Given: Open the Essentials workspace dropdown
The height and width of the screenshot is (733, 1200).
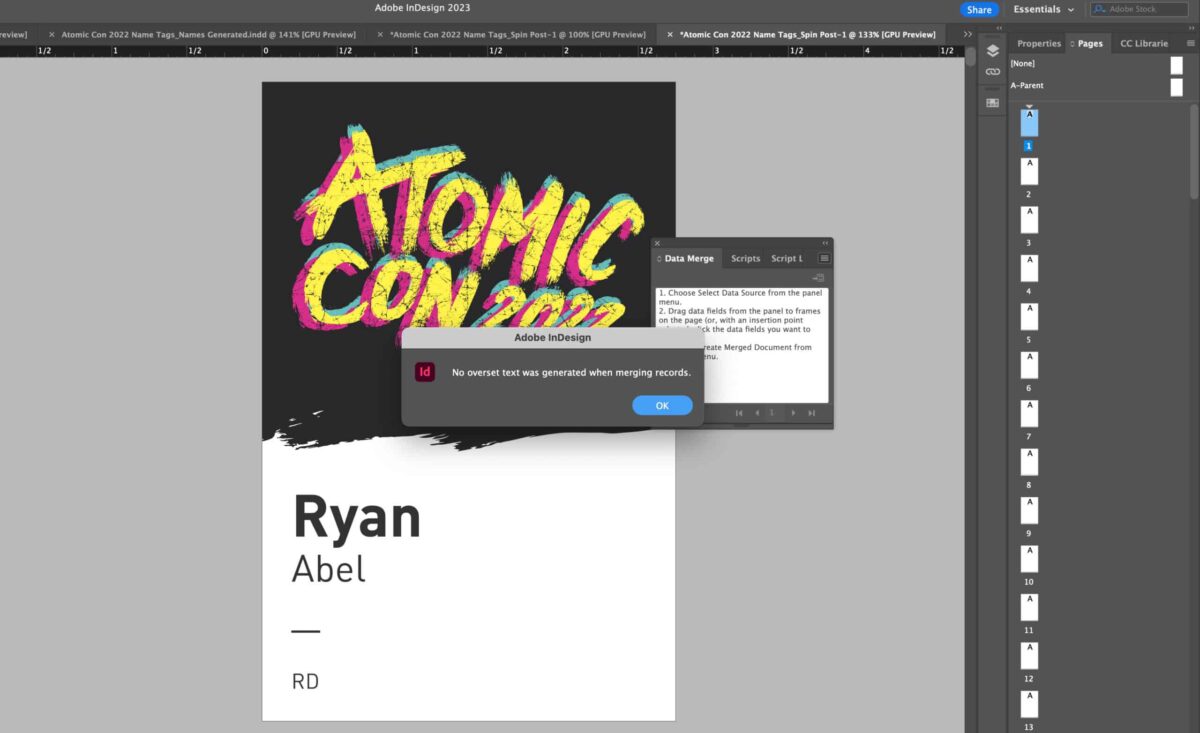Looking at the screenshot, I should tap(1040, 8).
